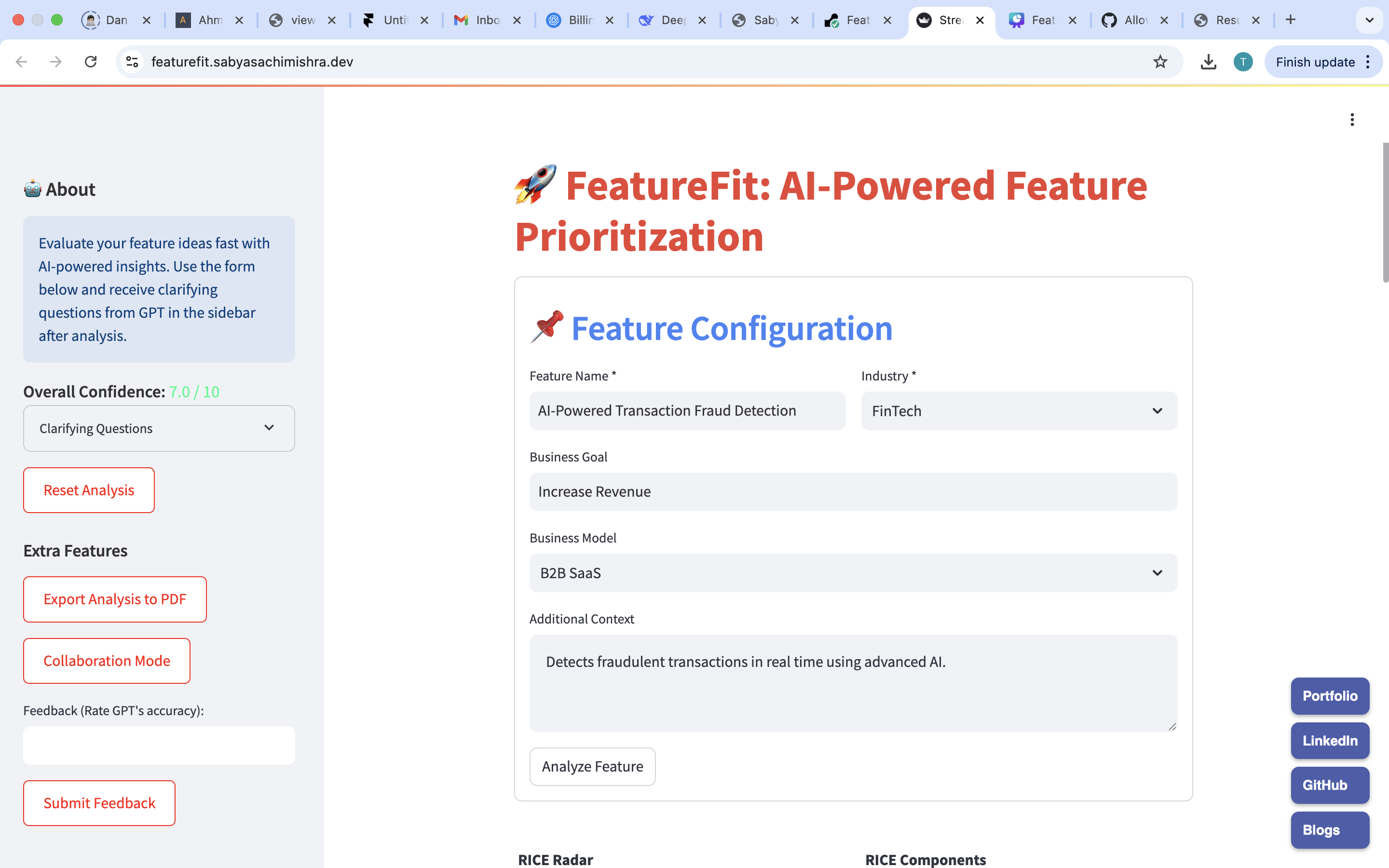Click Export Analysis to PDF
The width and height of the screenshot is (1389, 868).
115,599
